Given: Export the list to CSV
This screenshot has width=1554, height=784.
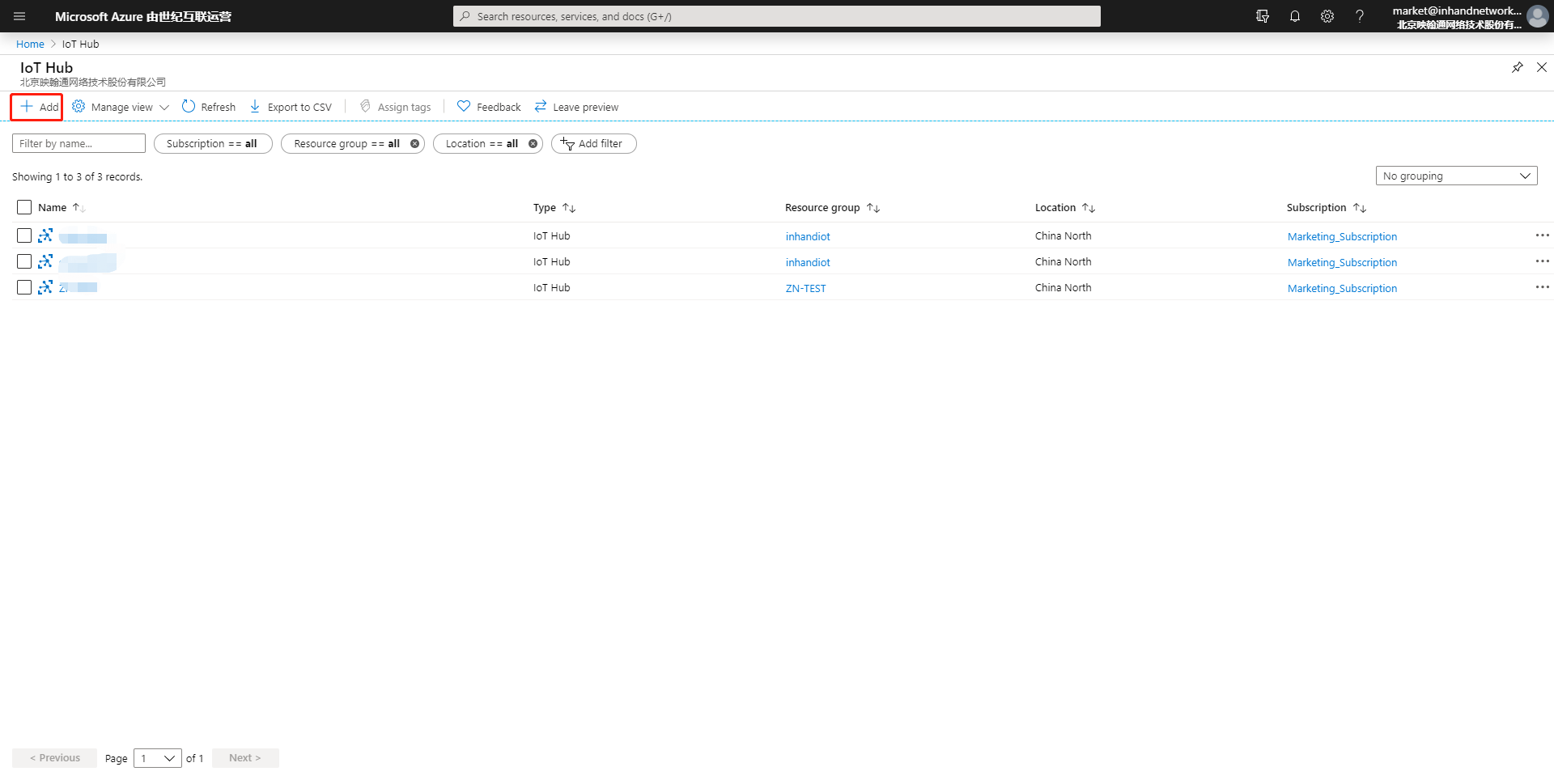Looking at the screenshot, I should 291,107.
